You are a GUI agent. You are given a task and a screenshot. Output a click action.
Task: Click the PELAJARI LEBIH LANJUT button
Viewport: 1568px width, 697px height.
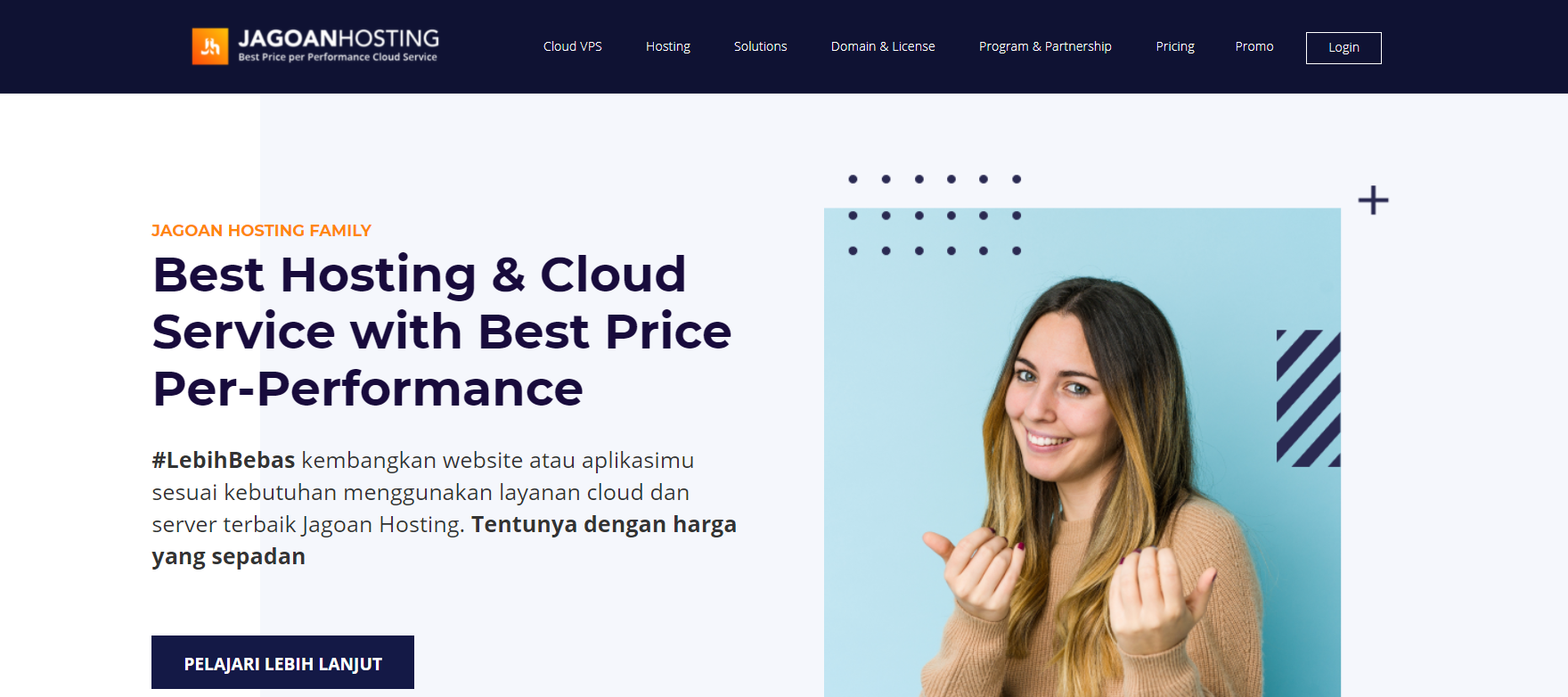[282, 662]
